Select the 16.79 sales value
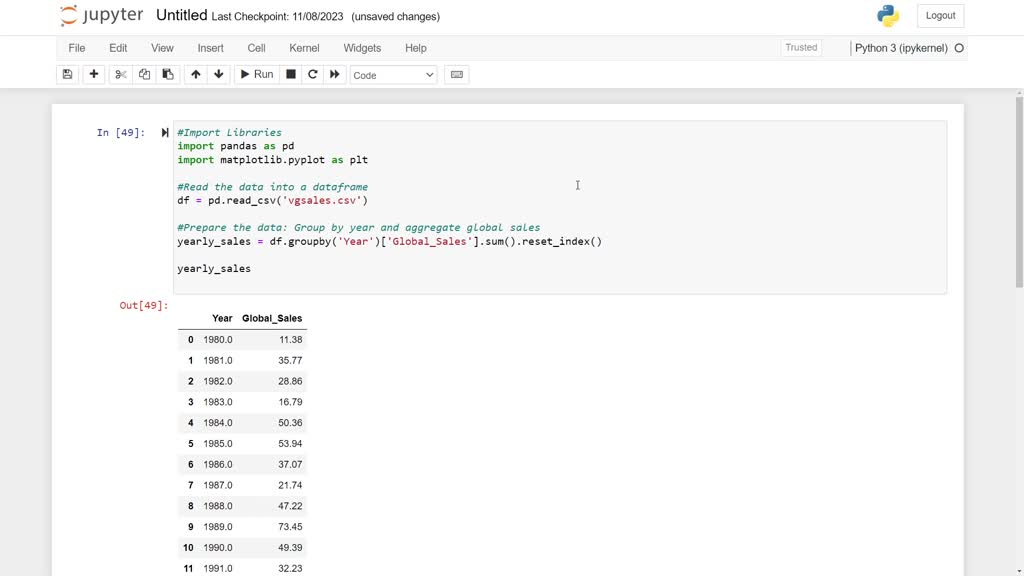1024x576 pixels. 291,402
